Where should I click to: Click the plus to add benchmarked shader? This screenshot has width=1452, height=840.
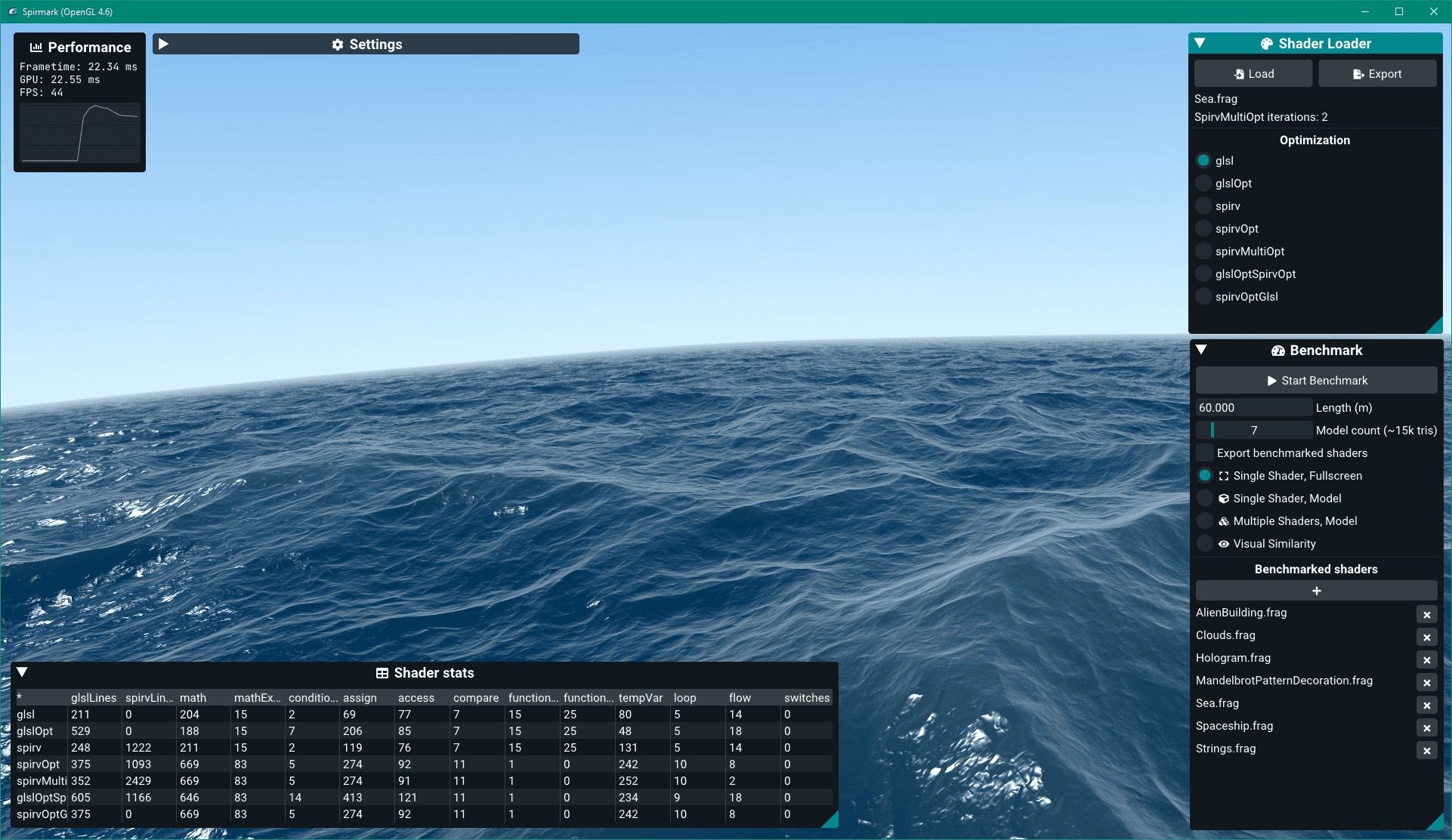pyautogui.click(x=1316, y=591)
